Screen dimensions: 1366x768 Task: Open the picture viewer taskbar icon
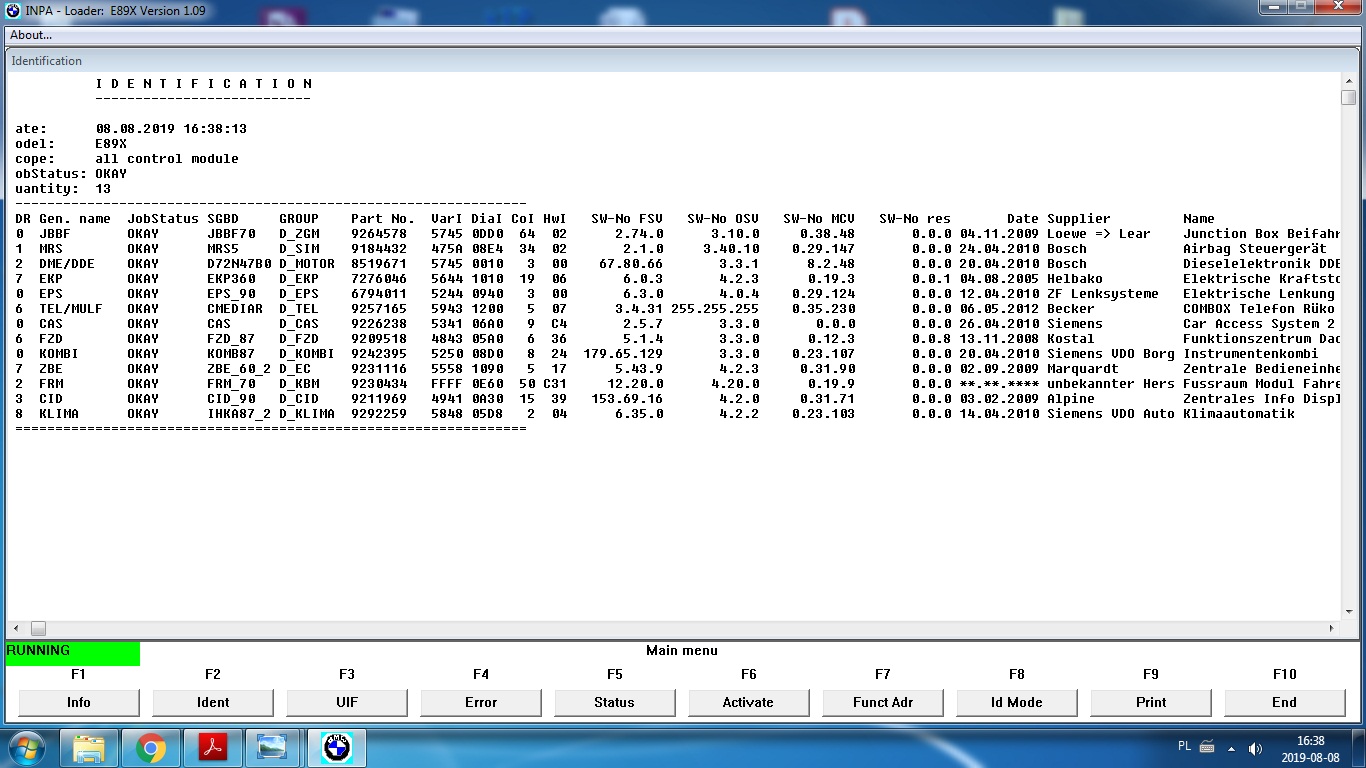[273, 748]
